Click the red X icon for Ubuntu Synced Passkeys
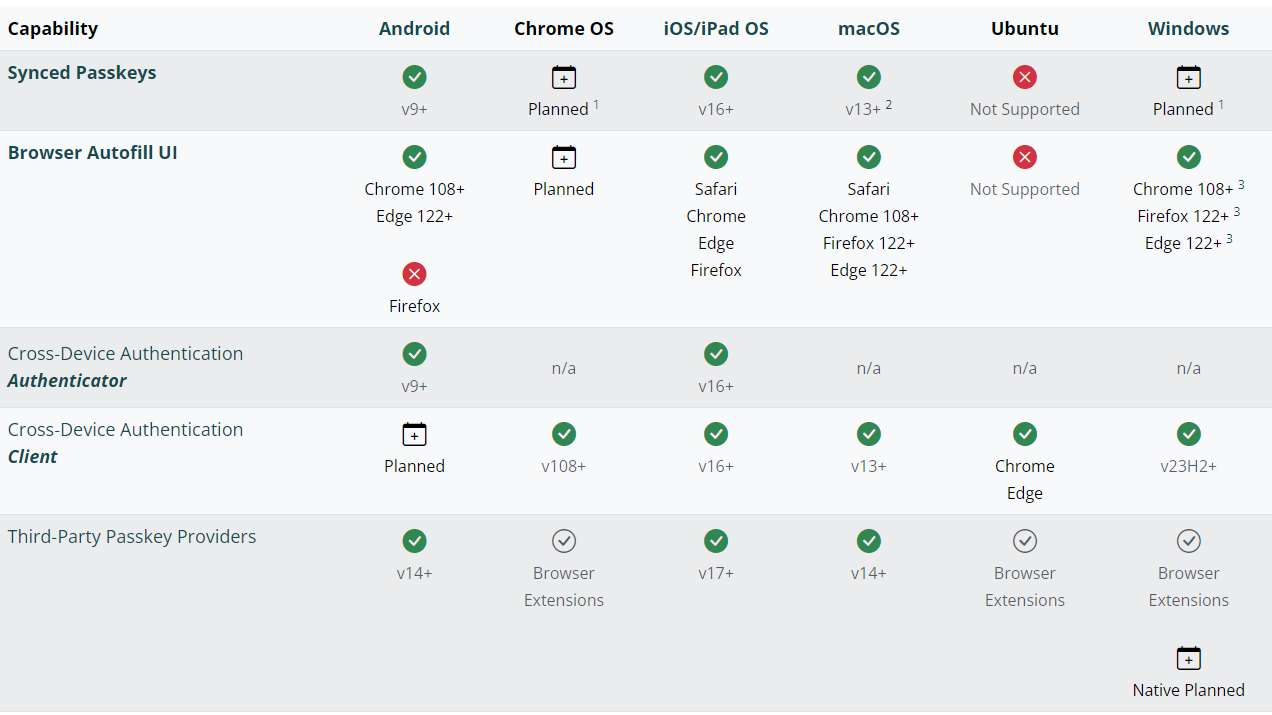 click(1024, 77)
